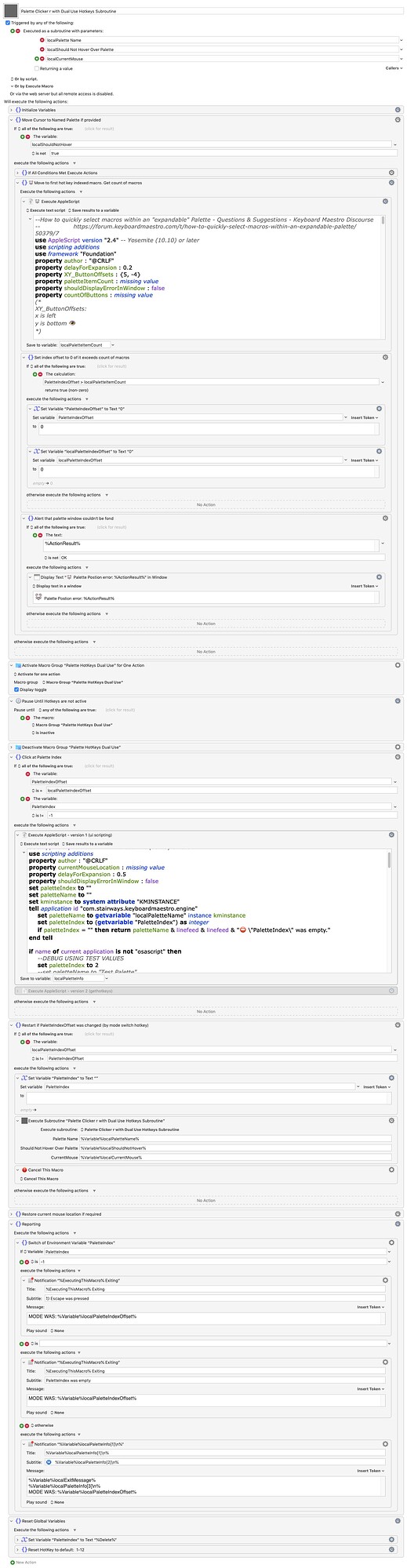
Task: Open gear menu for Execute AppleScript version 1
Action: pyautogui.click(x=391, y=835)
